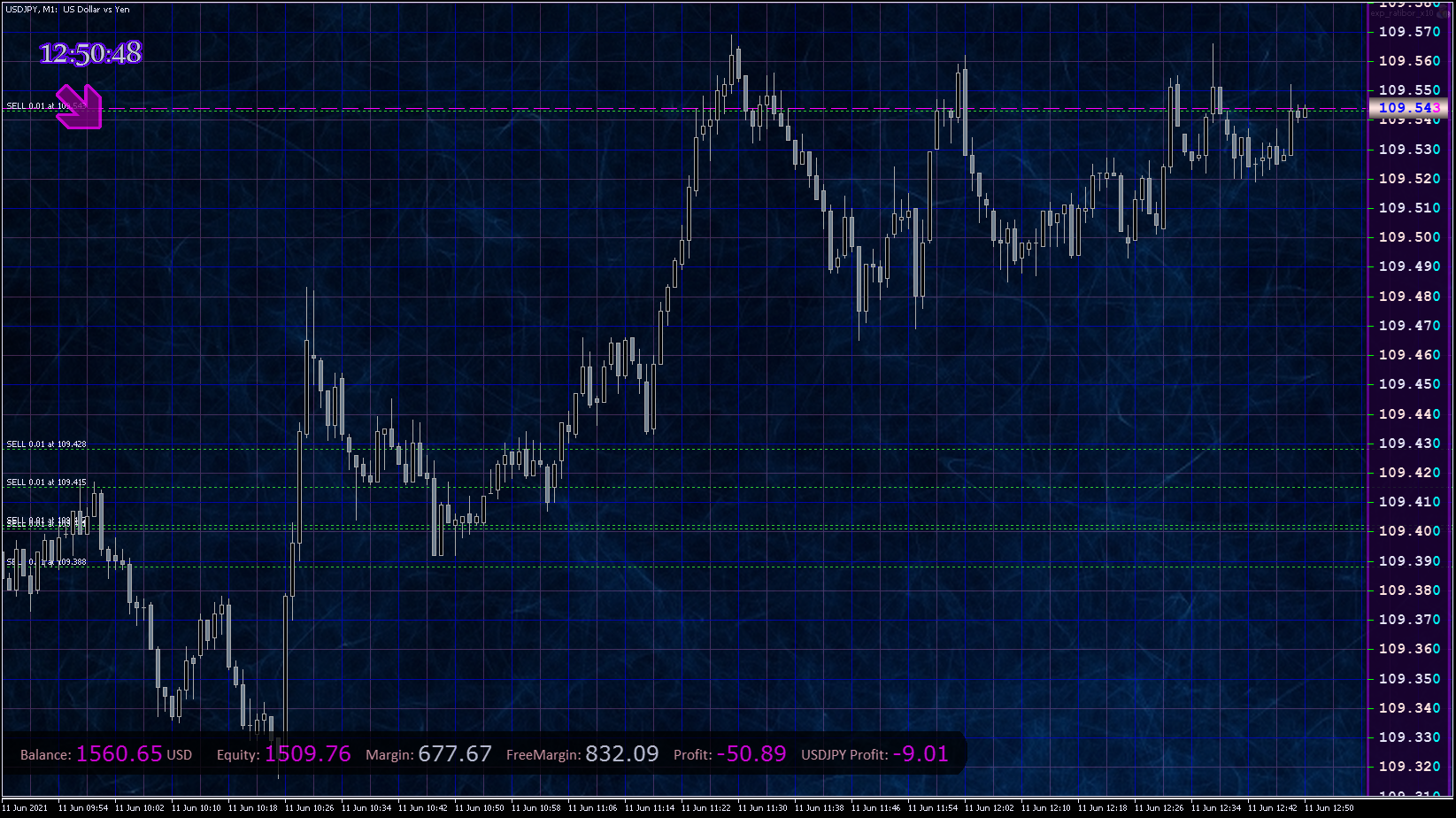Click the '11 Jun 11:38' time label

[x=820, y=807]
